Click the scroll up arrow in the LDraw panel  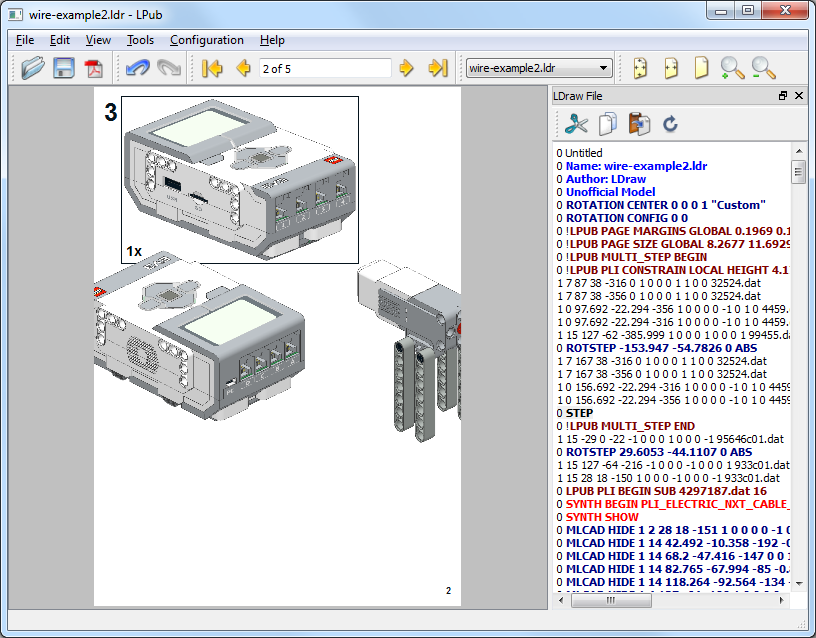click(798, 151)
